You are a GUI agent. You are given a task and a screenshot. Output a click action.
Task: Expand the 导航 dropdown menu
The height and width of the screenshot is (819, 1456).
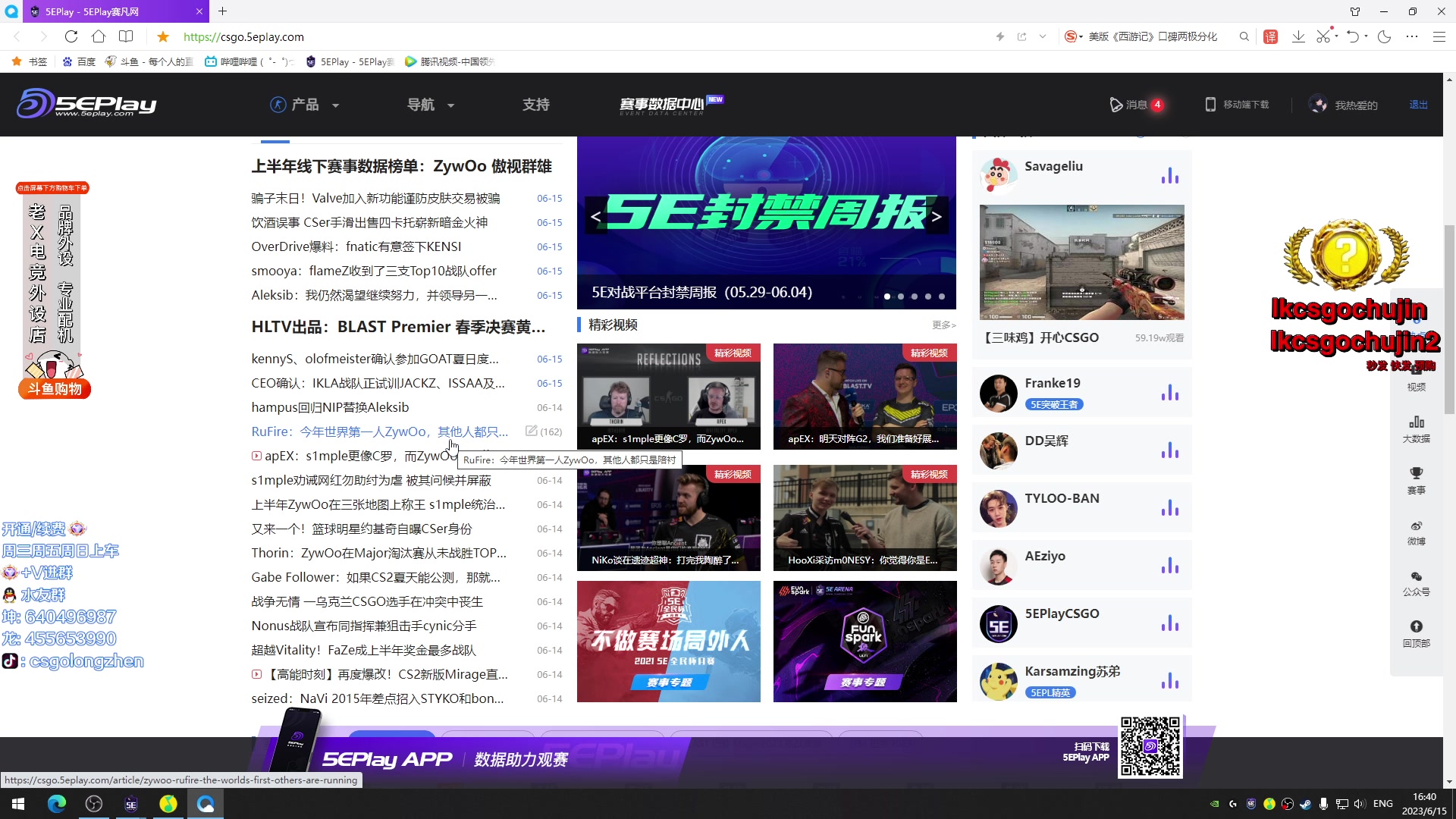(x=430, y=105)
